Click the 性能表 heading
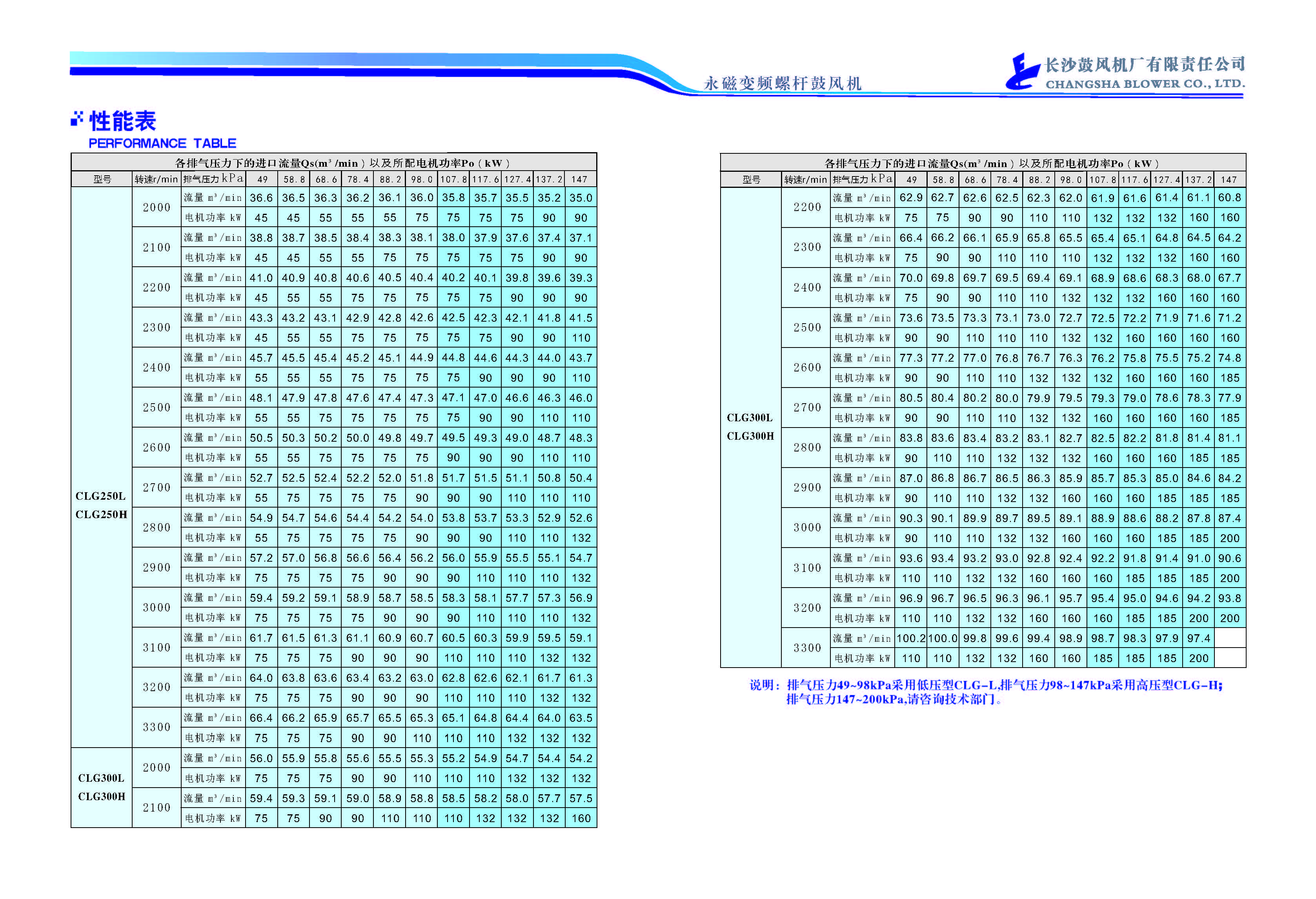 pyautogui.click(x=123, y=121)
